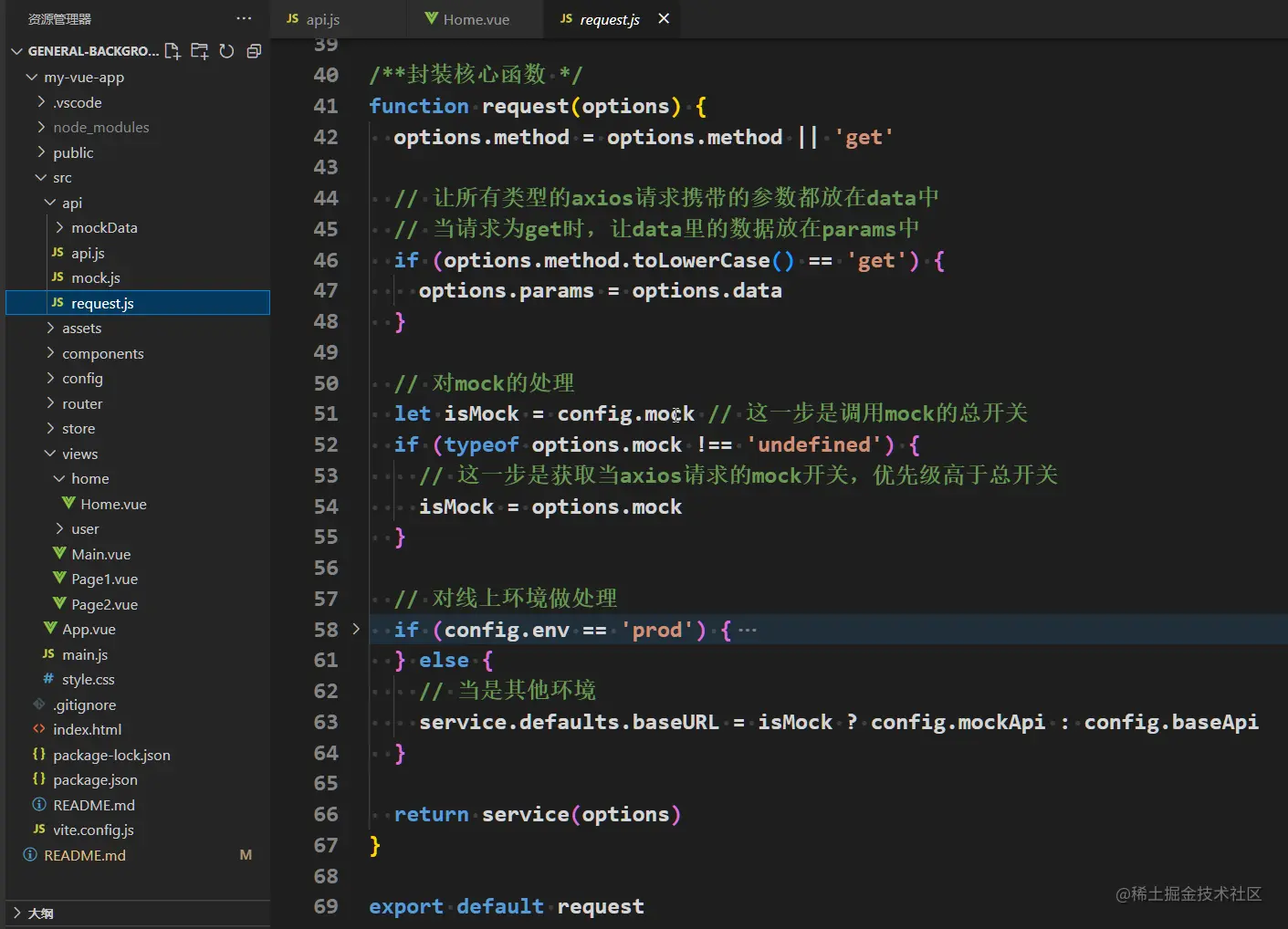Expand the components folder
Image resolution: width=1288 pixels, height=929 pixels.
pyautogui.click(x=102, y=353)
